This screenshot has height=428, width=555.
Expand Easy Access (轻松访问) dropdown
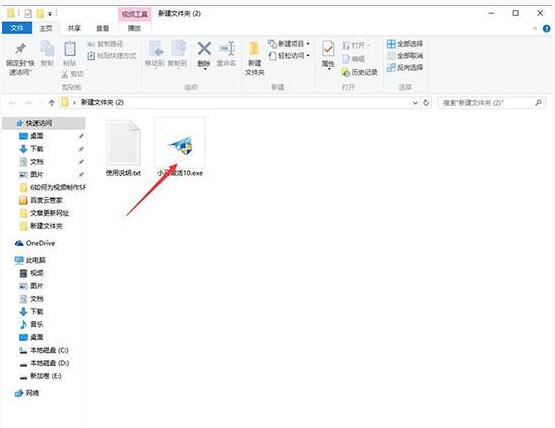point(289,56)
